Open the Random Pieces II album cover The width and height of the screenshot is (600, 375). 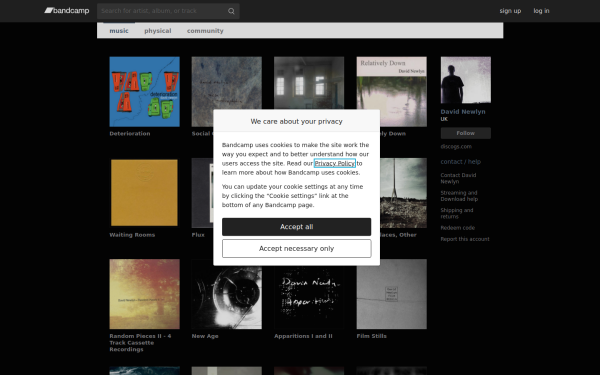coord(144,294)
